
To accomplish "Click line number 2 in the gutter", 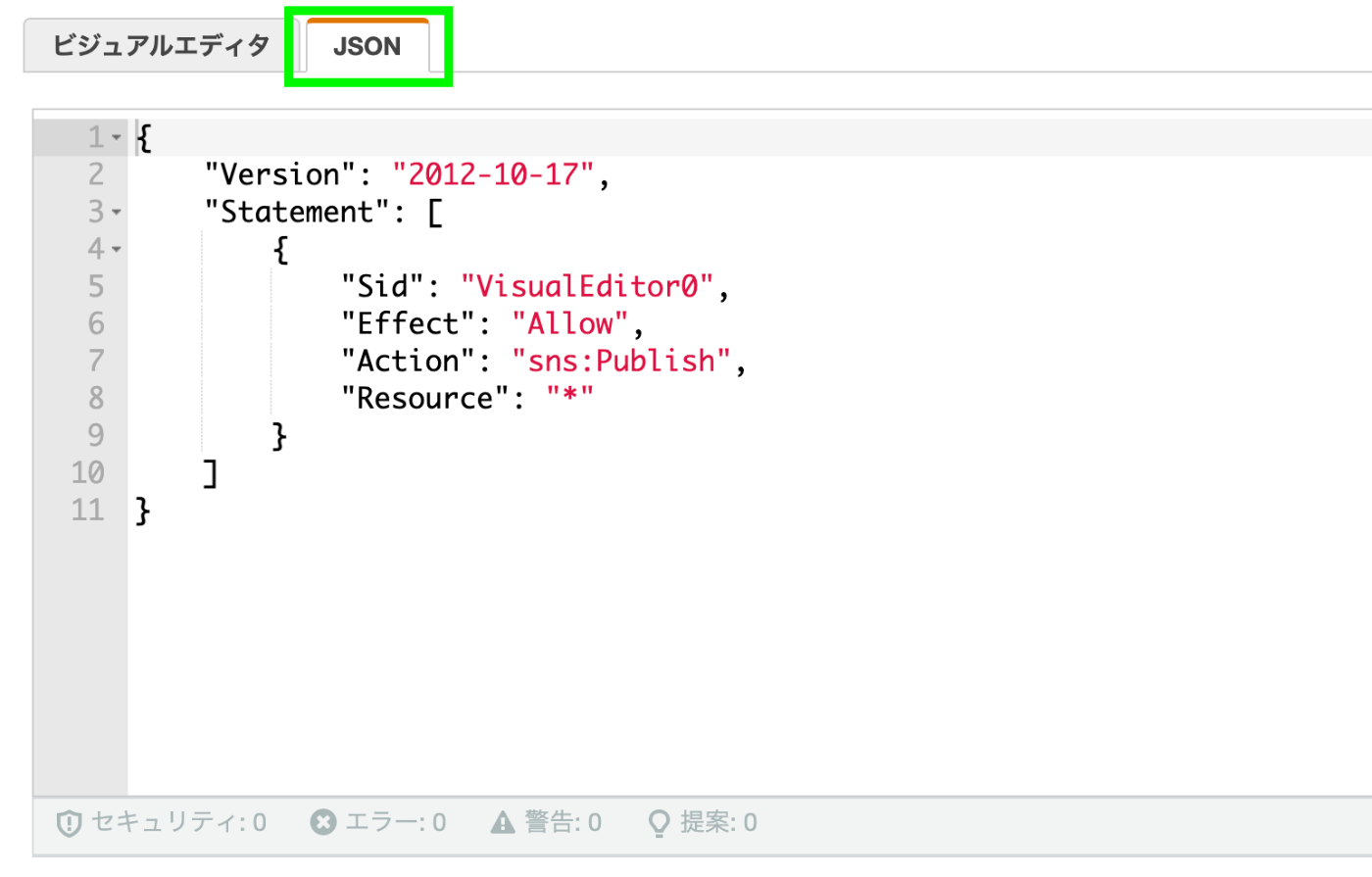I will pyautogui.click(x=96, y=175).
